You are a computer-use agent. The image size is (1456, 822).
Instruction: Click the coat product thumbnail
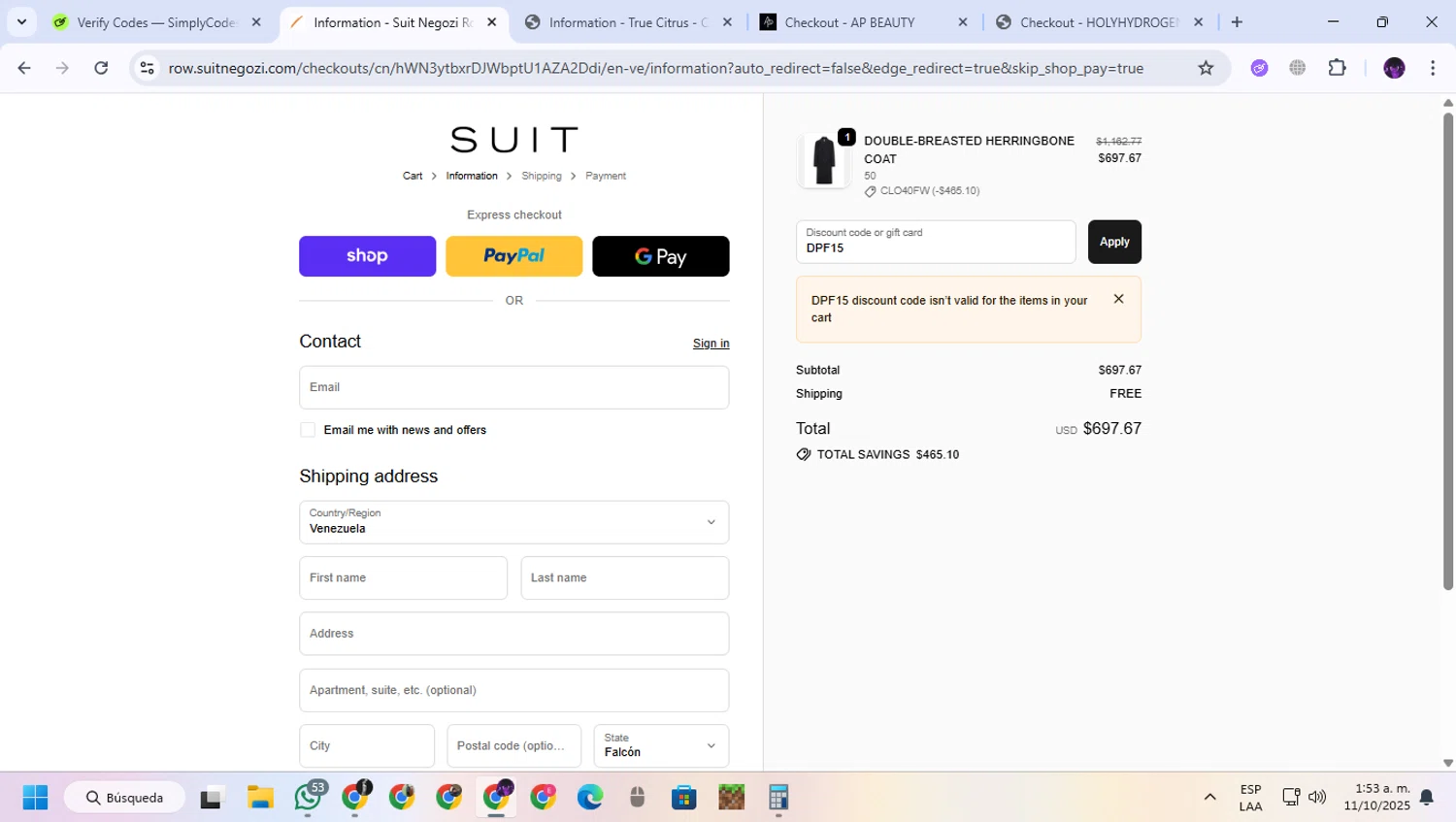pyautogui.click(x=824, y=160)
